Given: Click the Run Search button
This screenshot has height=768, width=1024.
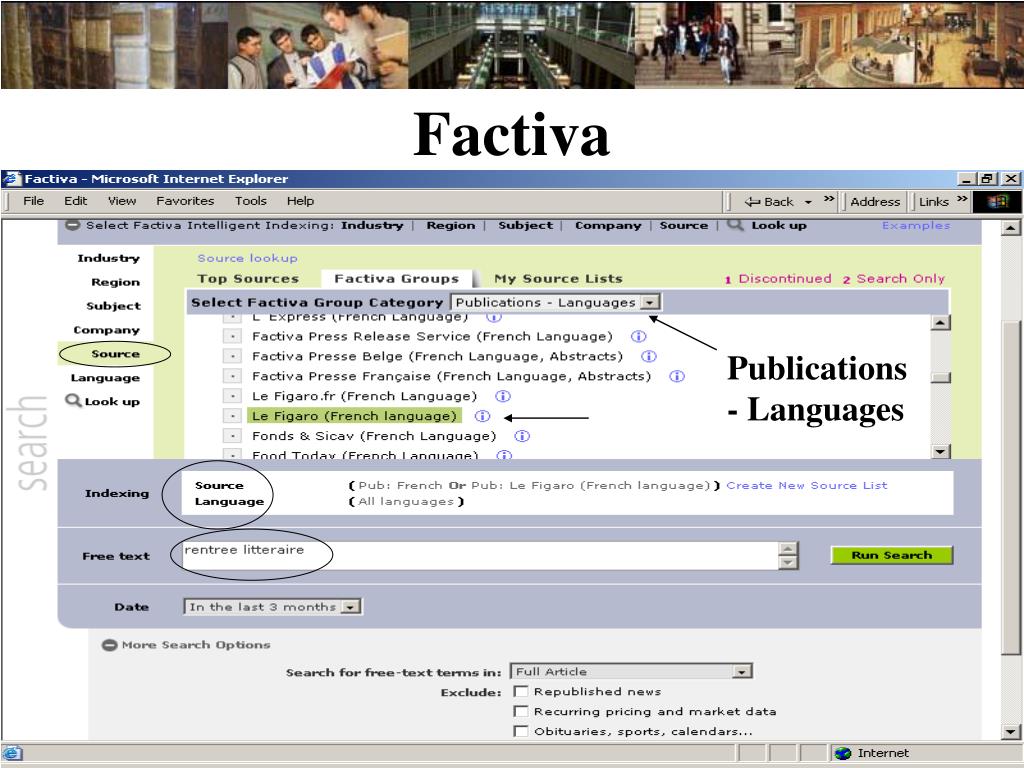Looking at the screenshot, I should coord(892,555).
